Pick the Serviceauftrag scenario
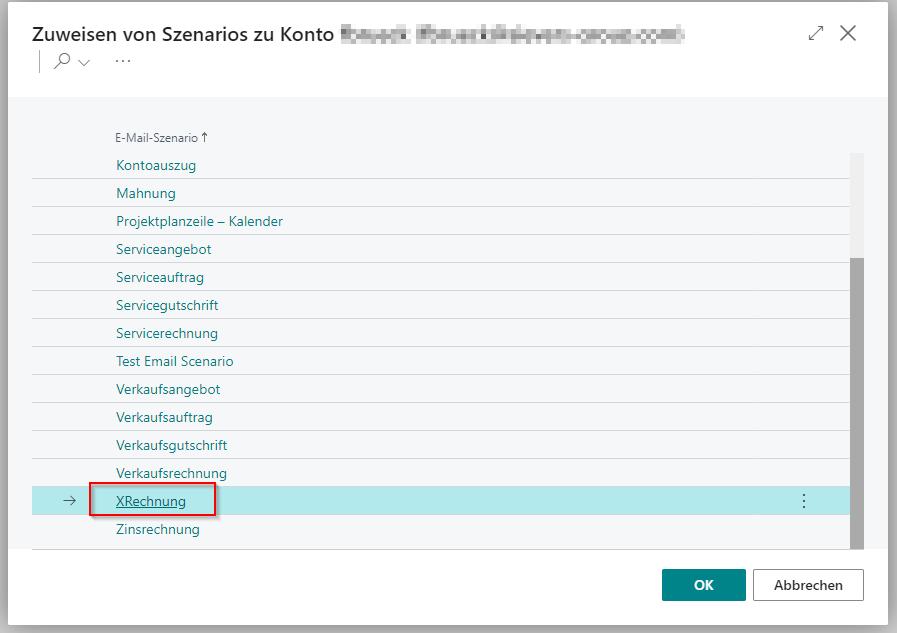 tap(160, 277)
